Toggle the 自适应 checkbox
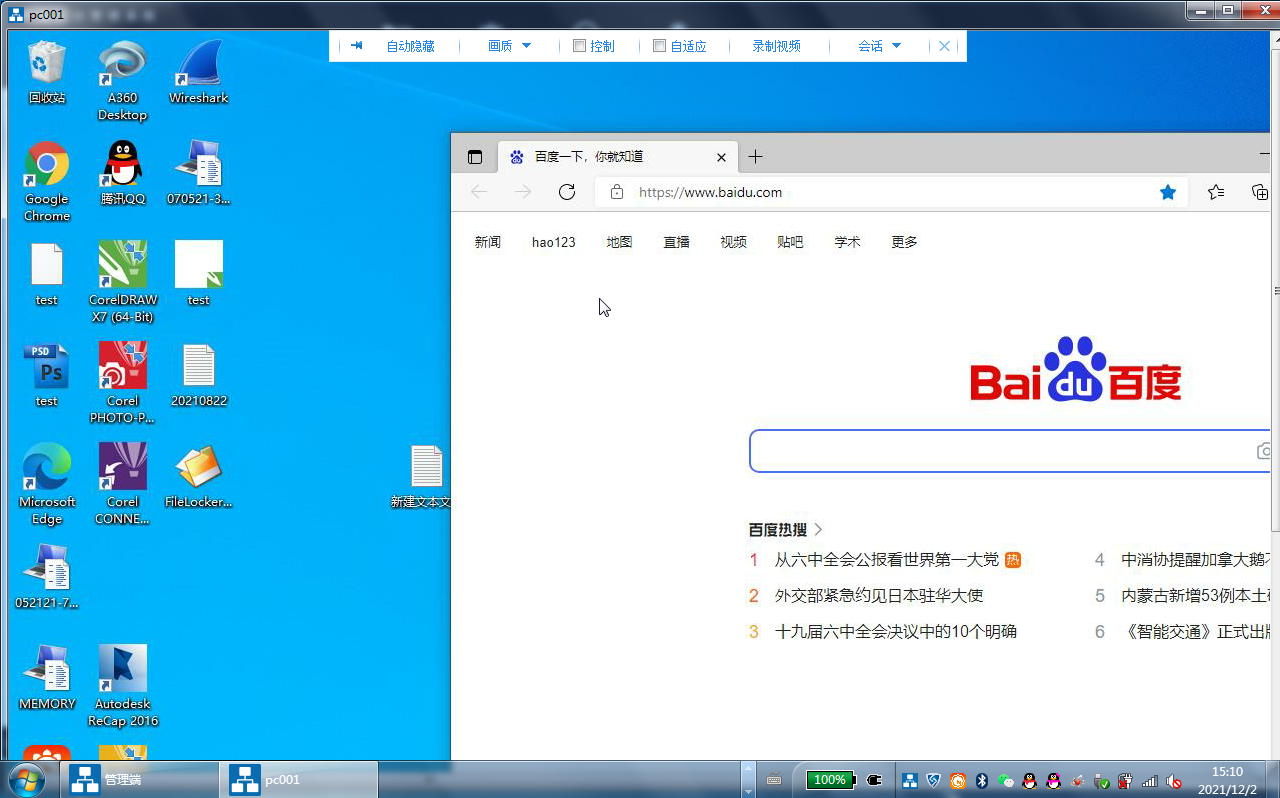 pyautogui.click(x=659, y=46)
